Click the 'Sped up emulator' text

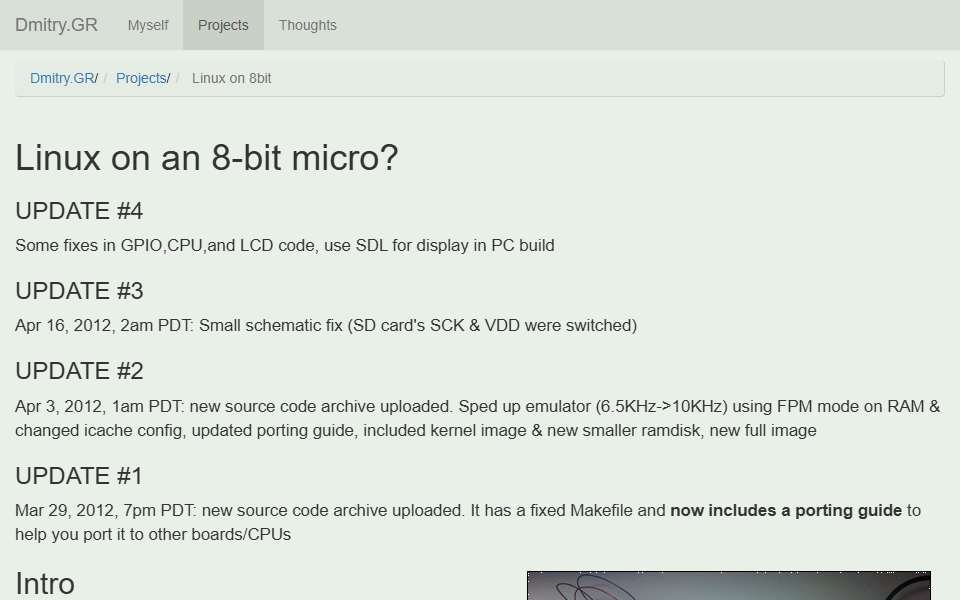[x=517, y=407]
